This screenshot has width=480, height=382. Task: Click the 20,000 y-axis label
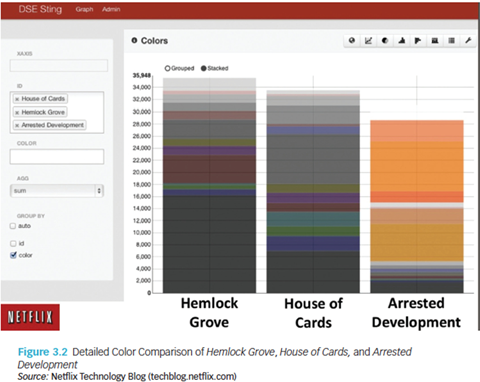pos(142,172)
